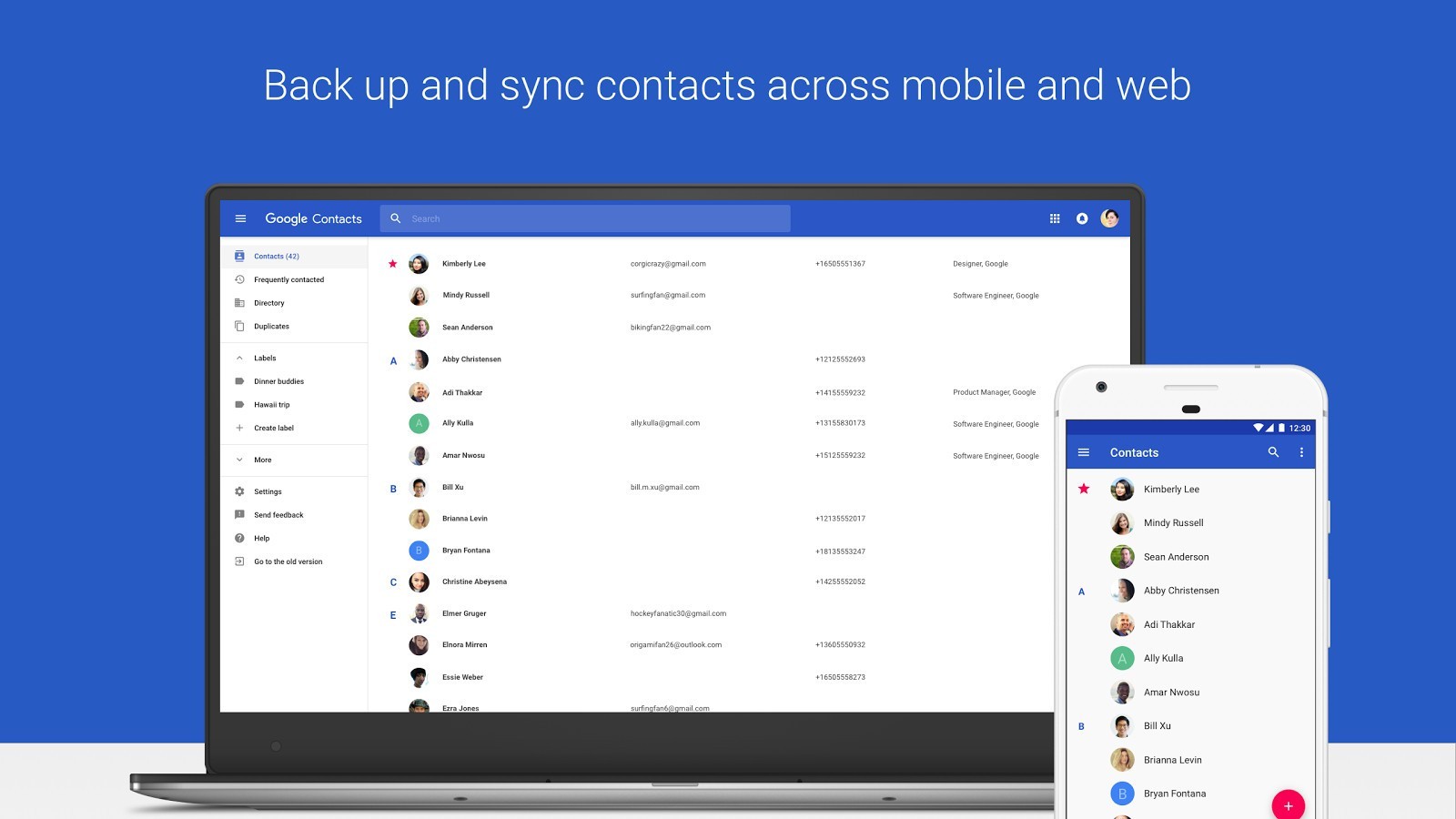Click the notification bell icon
Screen dimensions: 1456x819
[1081, 218]
